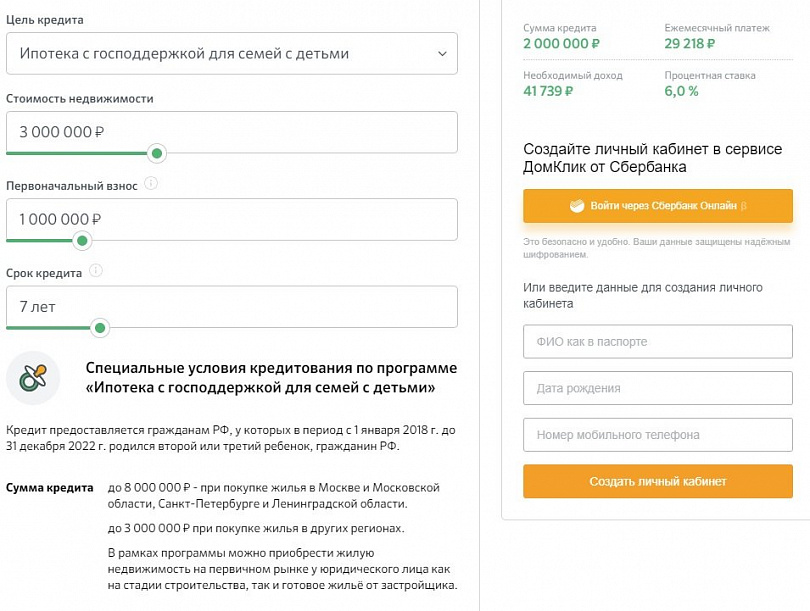Click the Номер мобильного телефона field
810x611 pixels.
coord(657,435)
